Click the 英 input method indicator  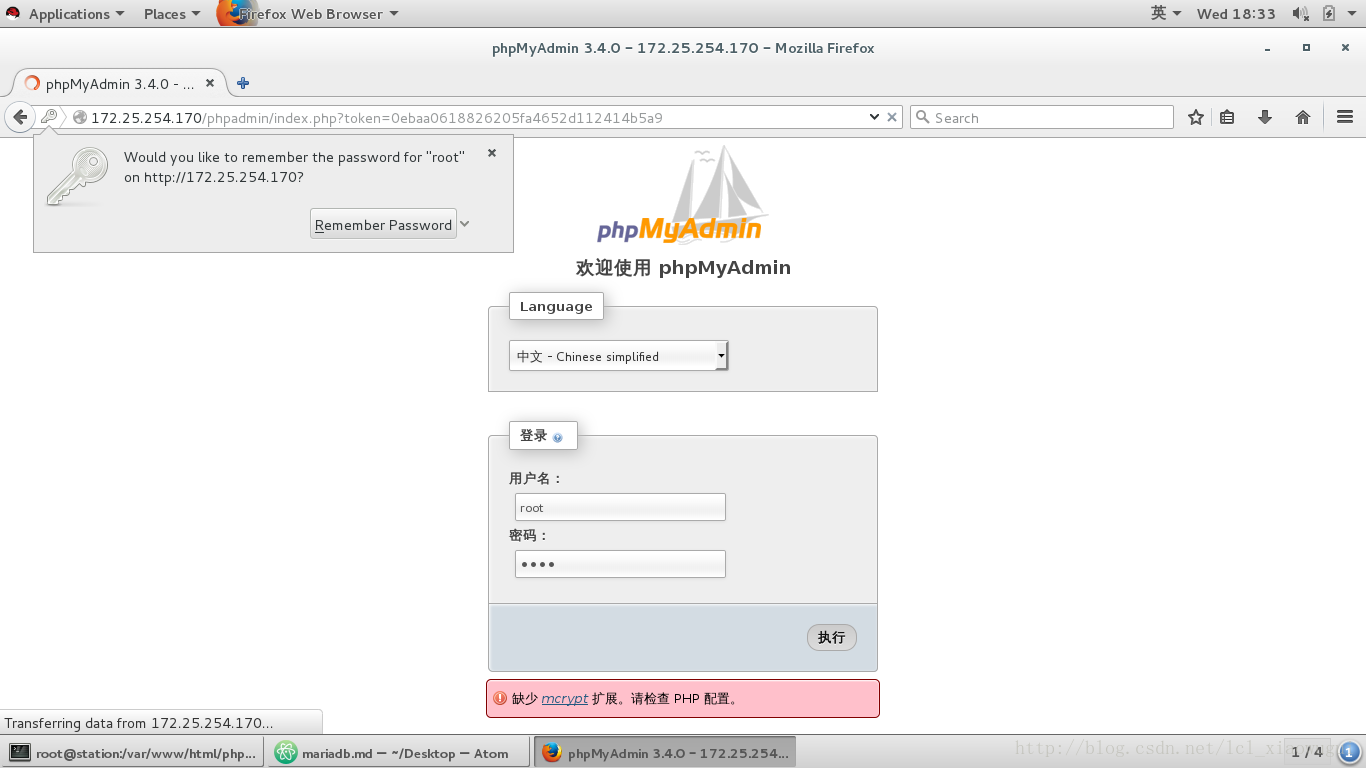(x=1166, y=13)
